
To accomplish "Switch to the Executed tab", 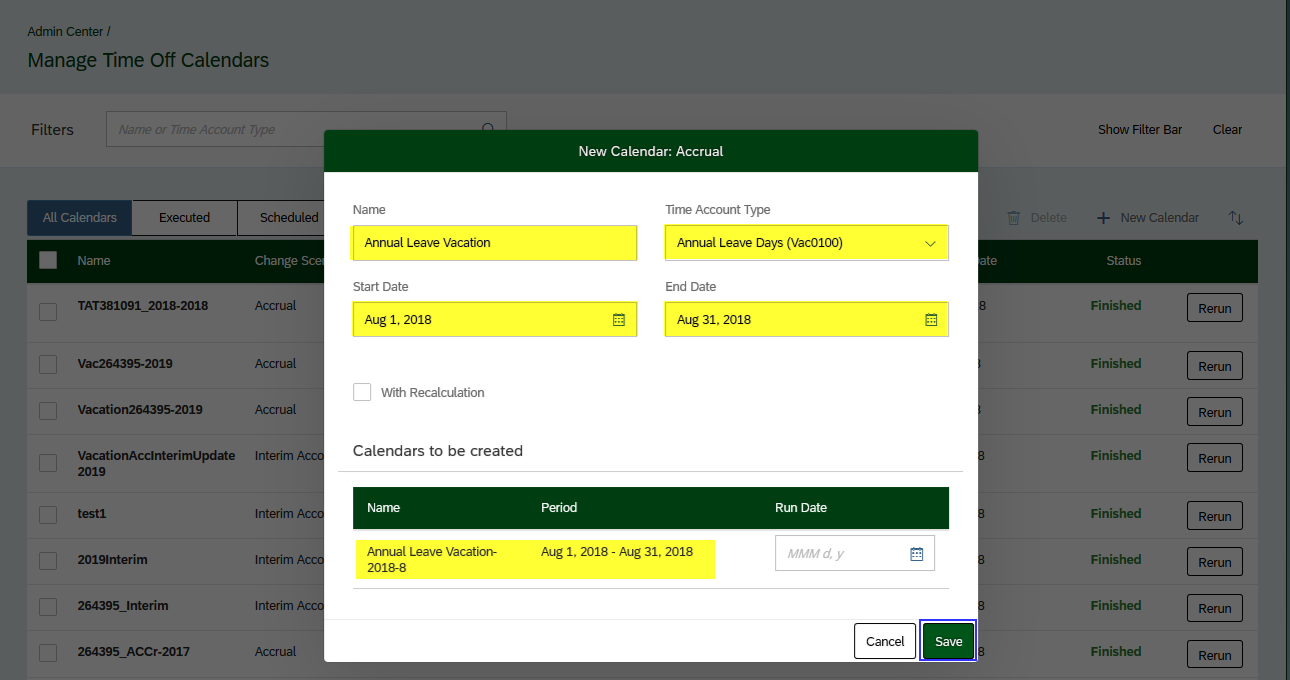I will click(x=185, y=217).
